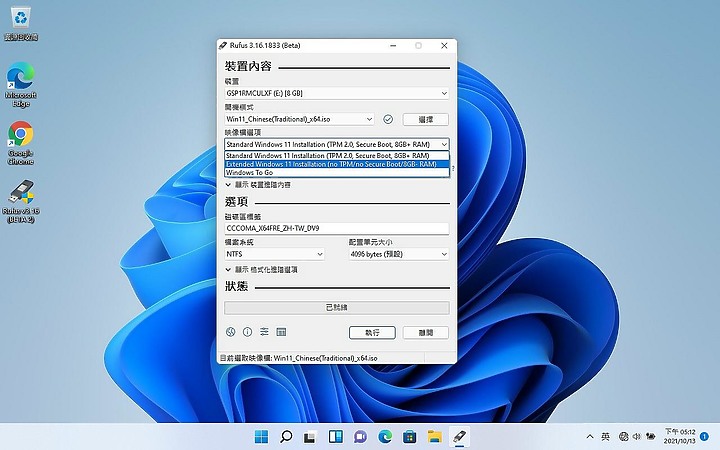Open the device GSP1RMCULXF dropdown
Image resolution: width=720 pixels, height=450 pixels.
pyautogui.click(x=337, y=93)
